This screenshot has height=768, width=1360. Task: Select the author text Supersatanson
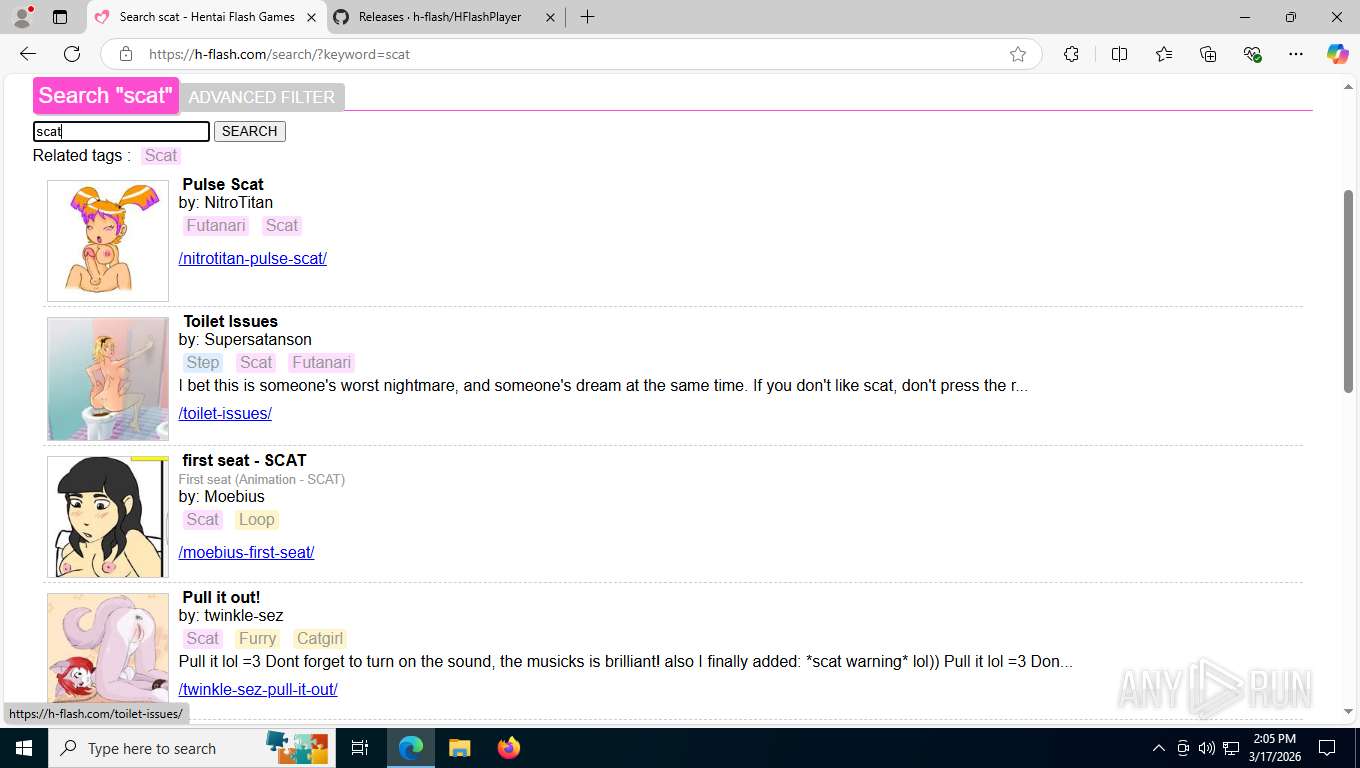click(258, 339)
